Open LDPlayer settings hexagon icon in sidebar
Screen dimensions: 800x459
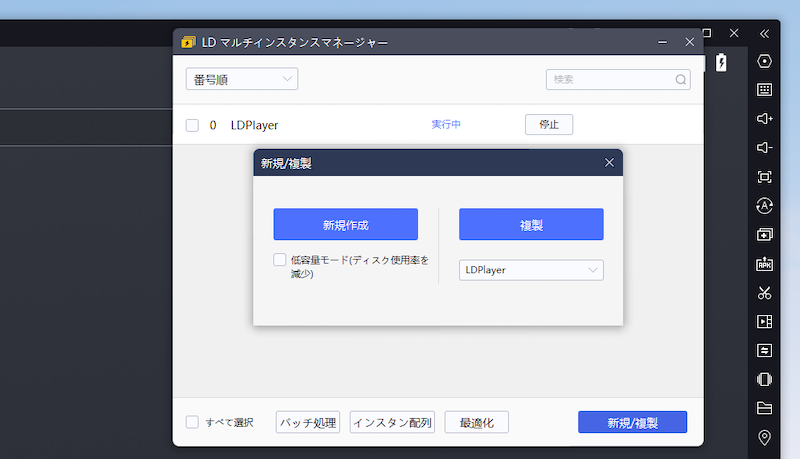(x=765, y=61)
